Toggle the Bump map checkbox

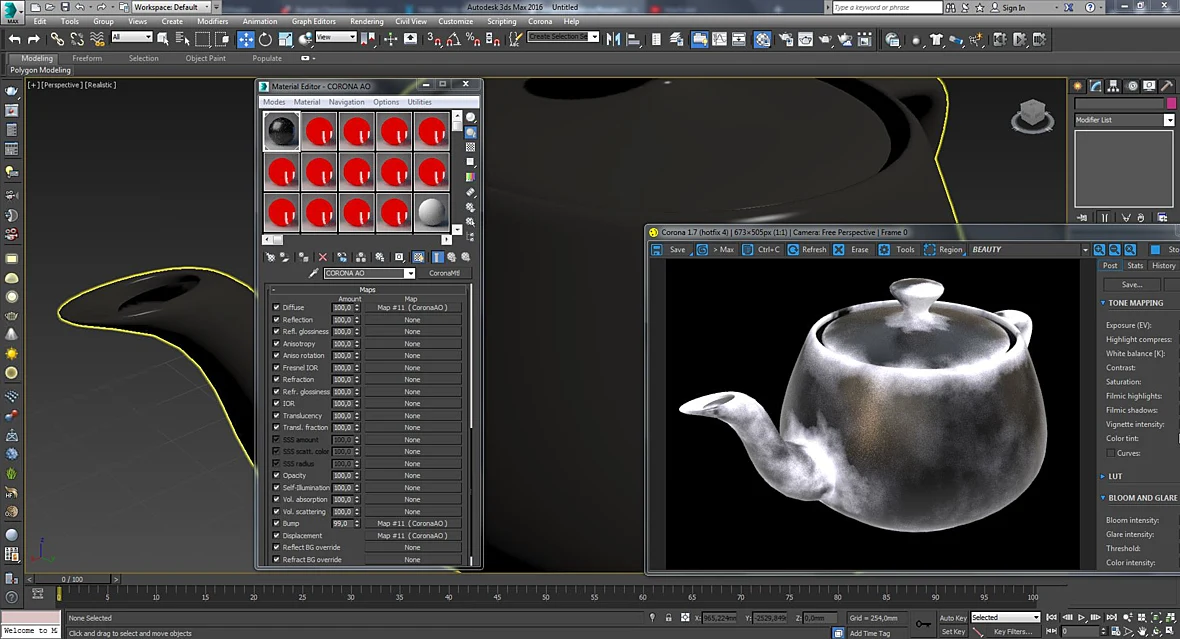point(276,523)
